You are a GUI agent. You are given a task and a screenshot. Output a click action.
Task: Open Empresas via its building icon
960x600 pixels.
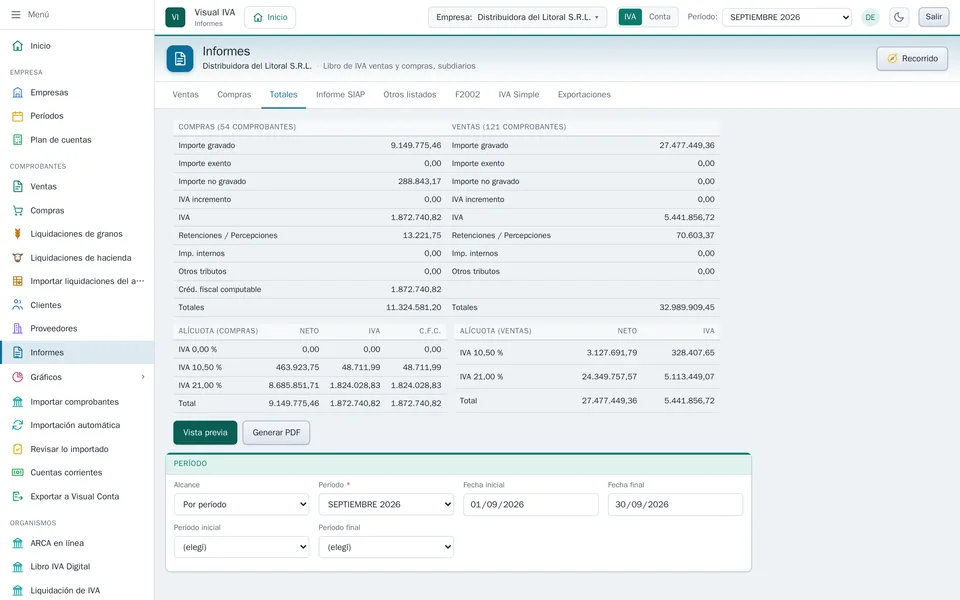click(x=18, y=92)
